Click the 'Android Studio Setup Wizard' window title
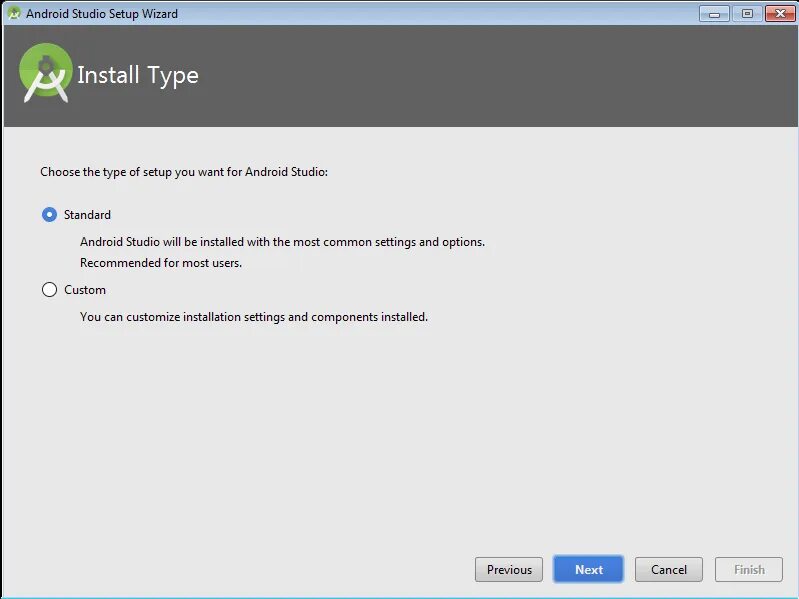Viewport: 799px width, 599px height. [102, 14]
